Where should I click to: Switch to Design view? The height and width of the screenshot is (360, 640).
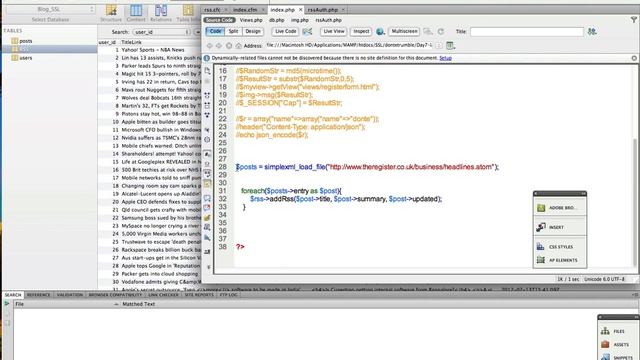[x=253, y=31]
